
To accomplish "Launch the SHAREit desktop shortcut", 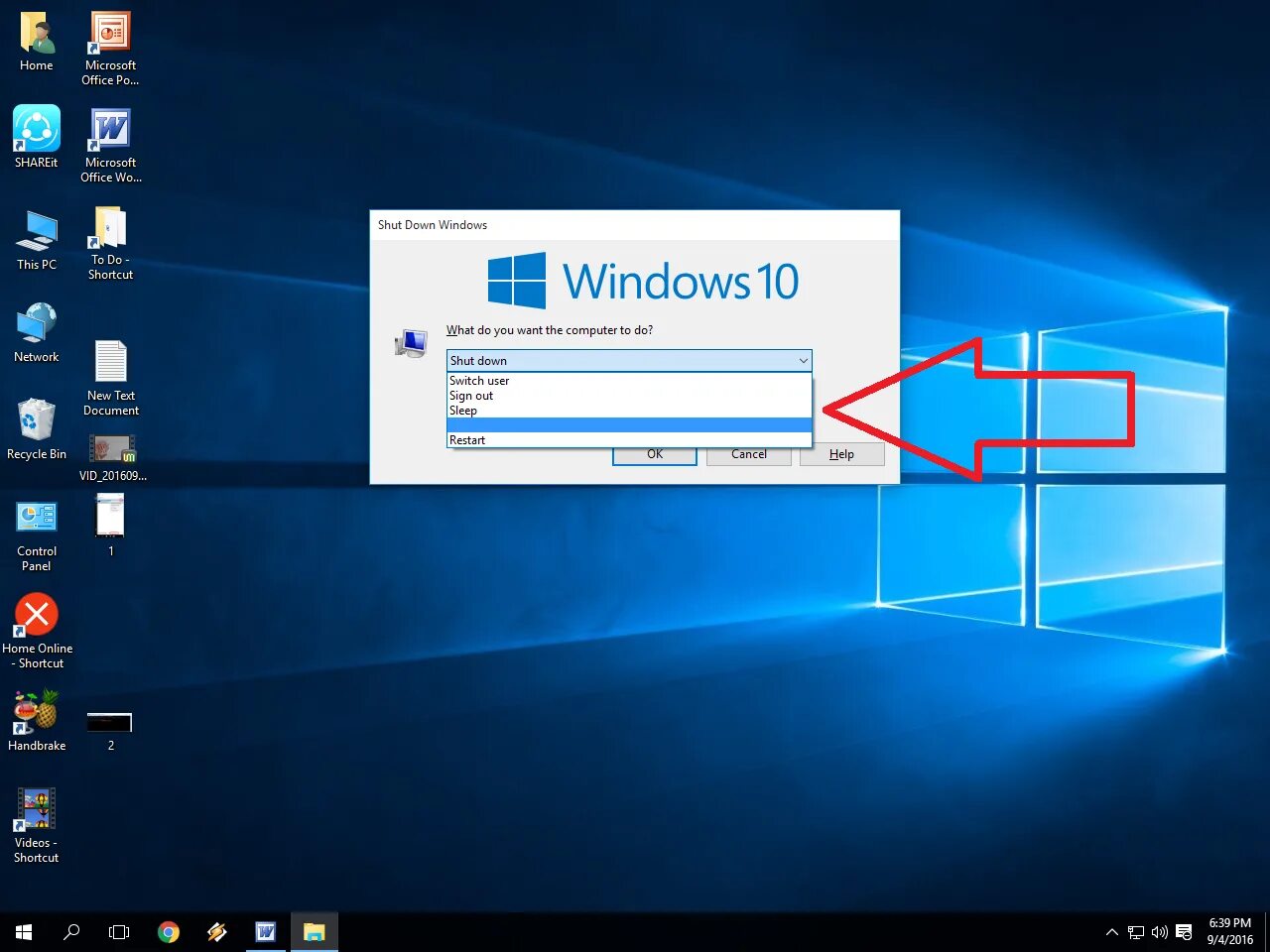I will pyautogui.click(x=37, y=137).
